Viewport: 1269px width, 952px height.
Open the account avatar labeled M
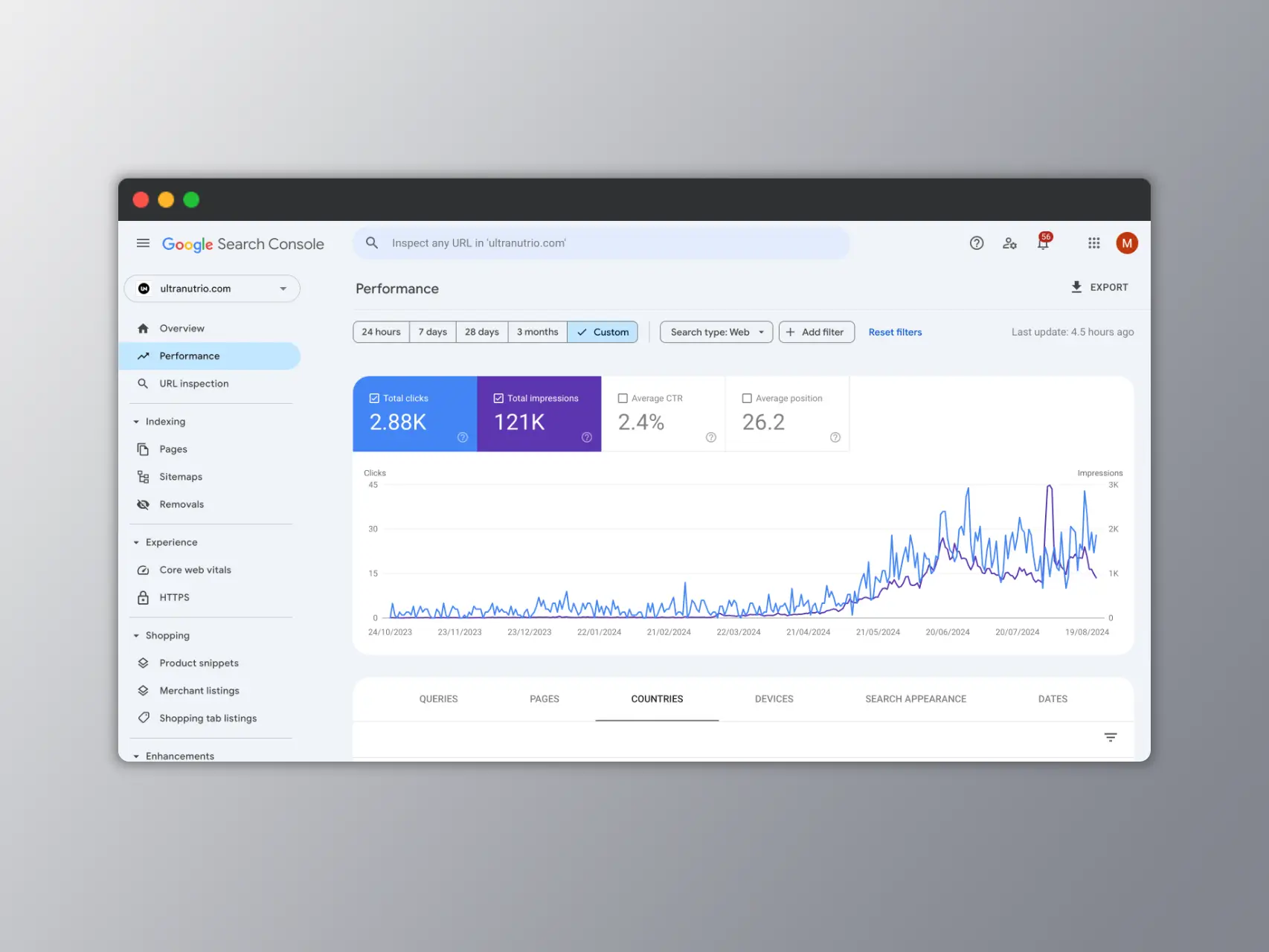[1126, 243]
